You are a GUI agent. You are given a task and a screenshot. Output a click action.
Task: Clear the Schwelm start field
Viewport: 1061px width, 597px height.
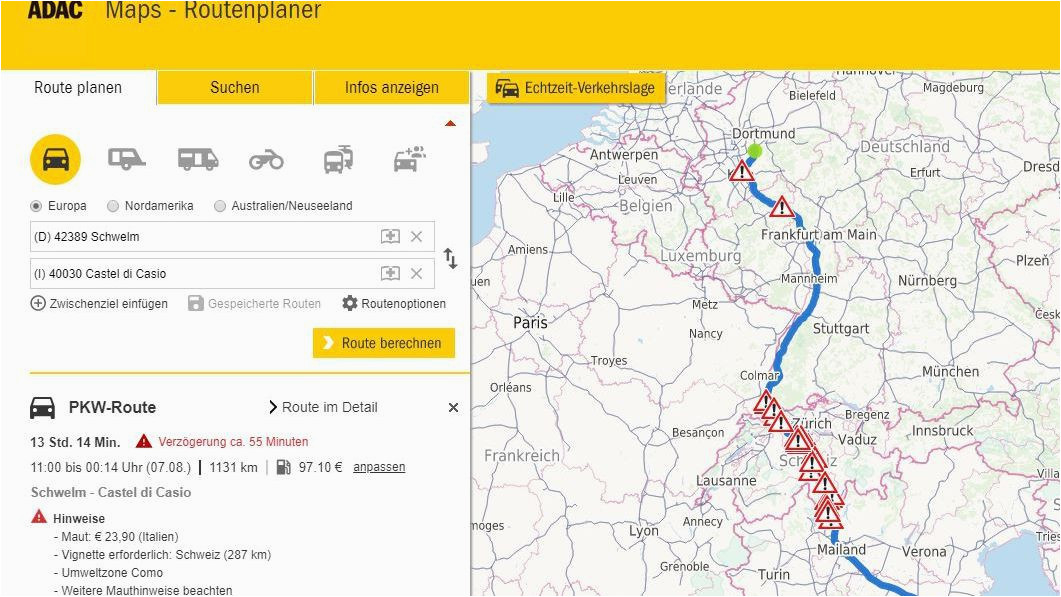pyautogui.click(x=416, y=236)
